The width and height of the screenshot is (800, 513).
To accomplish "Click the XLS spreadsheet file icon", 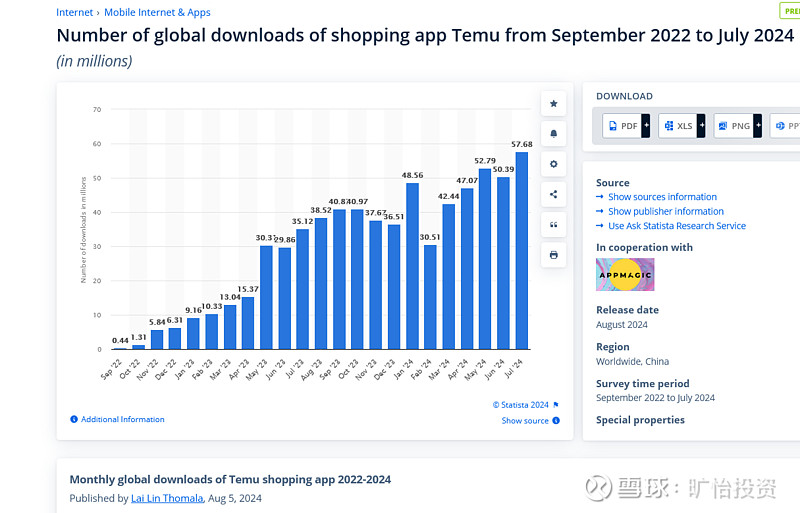I will click(x=669, y=126).
